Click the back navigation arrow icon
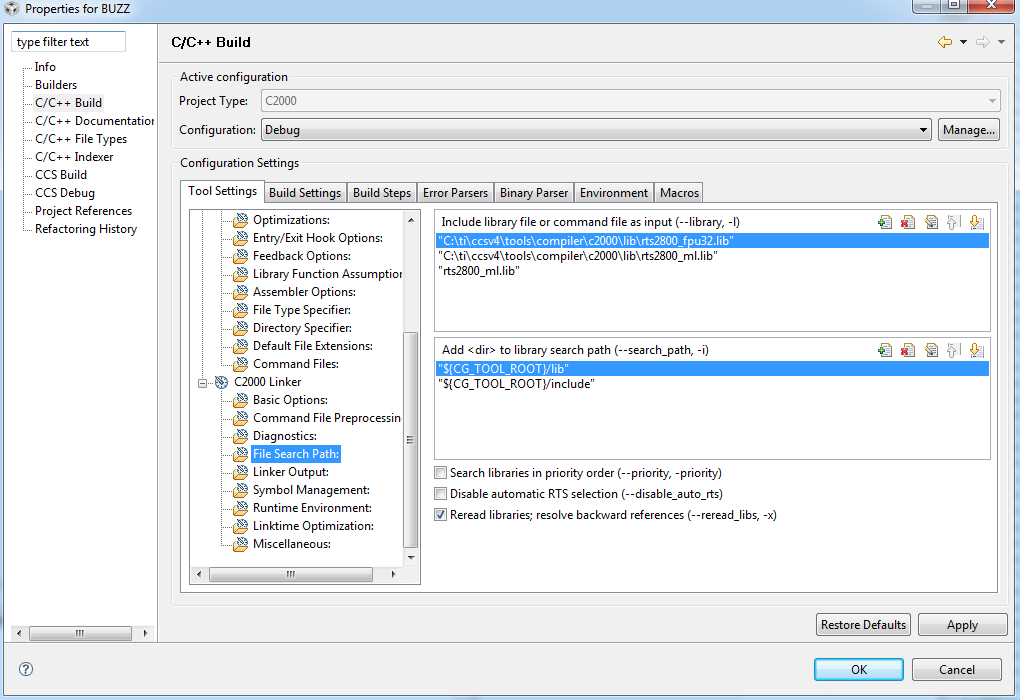1020x700 pixels. [x=945, y=42]
